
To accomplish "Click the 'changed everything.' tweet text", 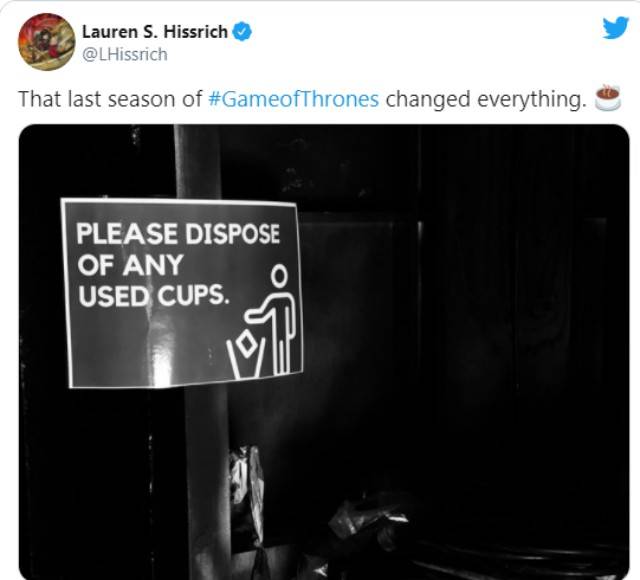I will 485,100.
